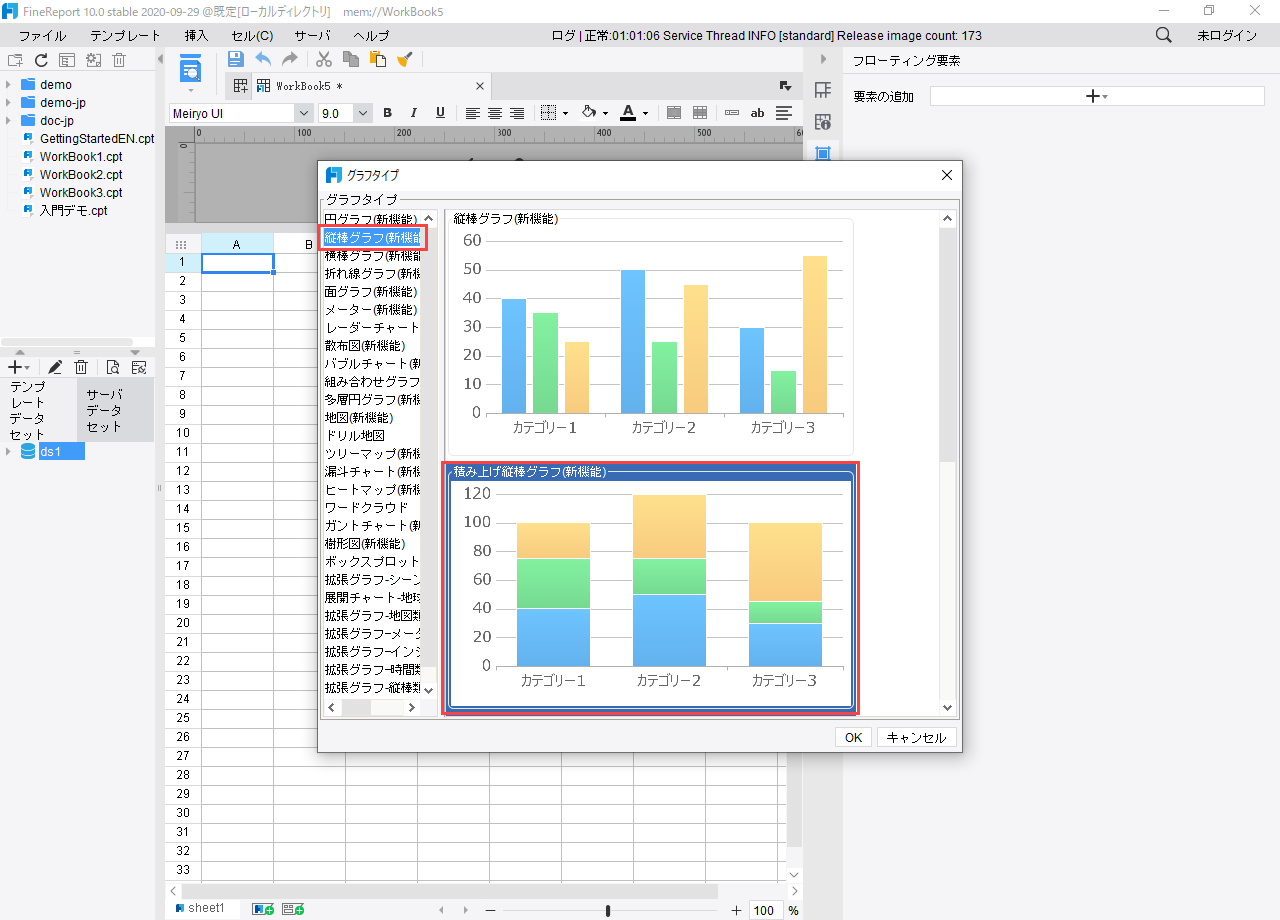Image resolution: width=1280 pixels, height=920 pixels.
Task: Expand the demo-jp folder
Action: tap(9, 103)
